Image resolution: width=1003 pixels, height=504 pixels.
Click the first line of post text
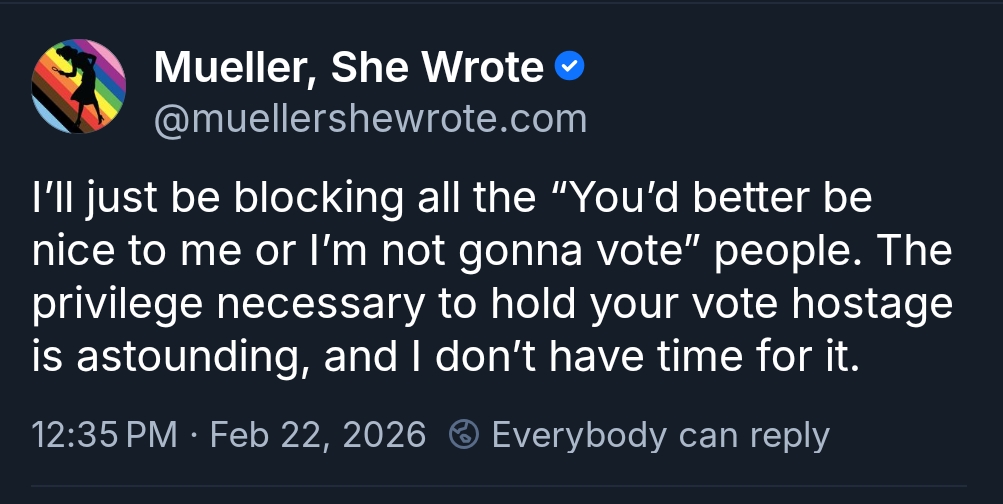pyautogui.click(x=452, y=198)
